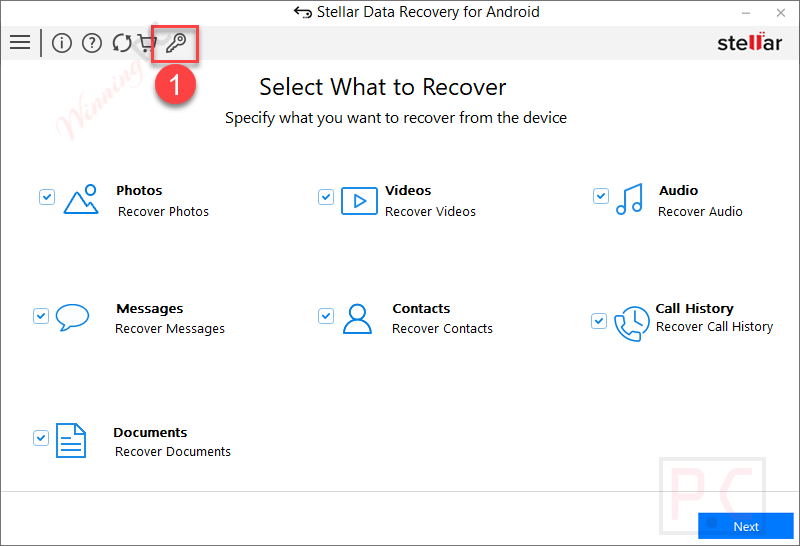Minimize the Stellar window

pyautogui.click(x=746, y=13)
